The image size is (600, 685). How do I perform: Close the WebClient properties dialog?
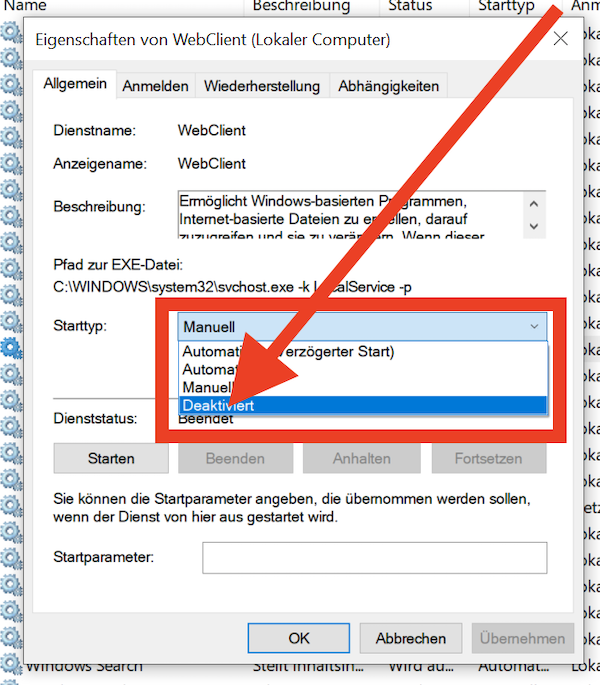[x=560, y=39]
